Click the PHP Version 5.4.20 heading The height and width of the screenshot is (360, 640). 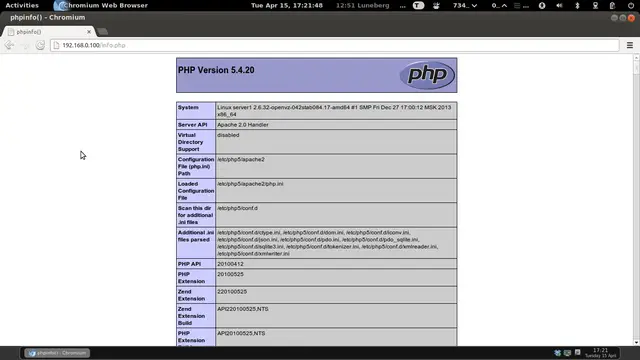pos(216,70)
